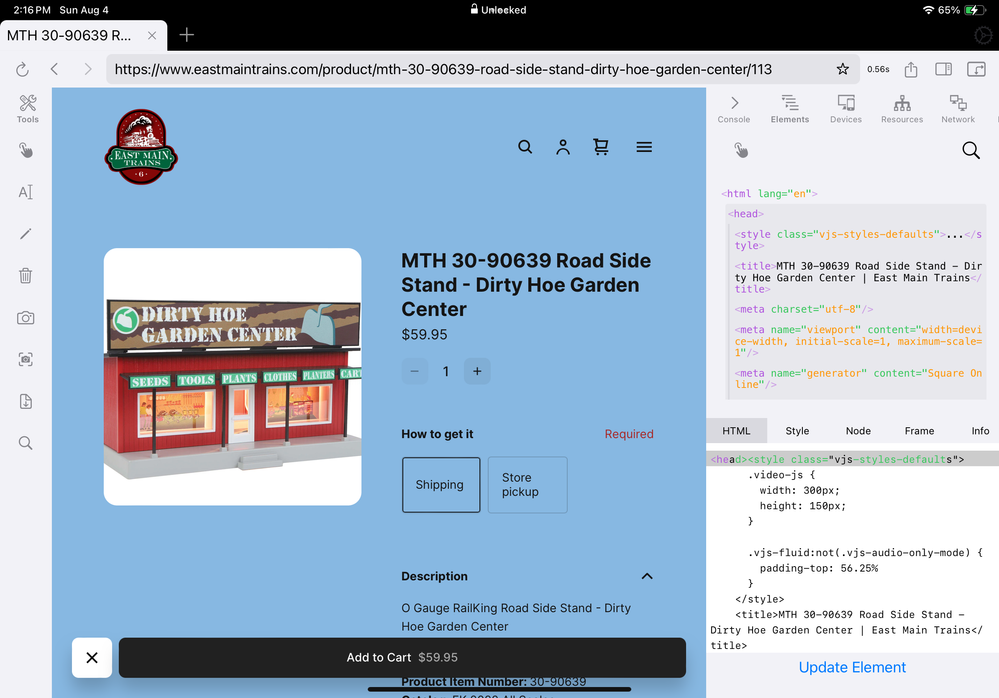
Task: Select the Style tab
Action: (797, 431)
